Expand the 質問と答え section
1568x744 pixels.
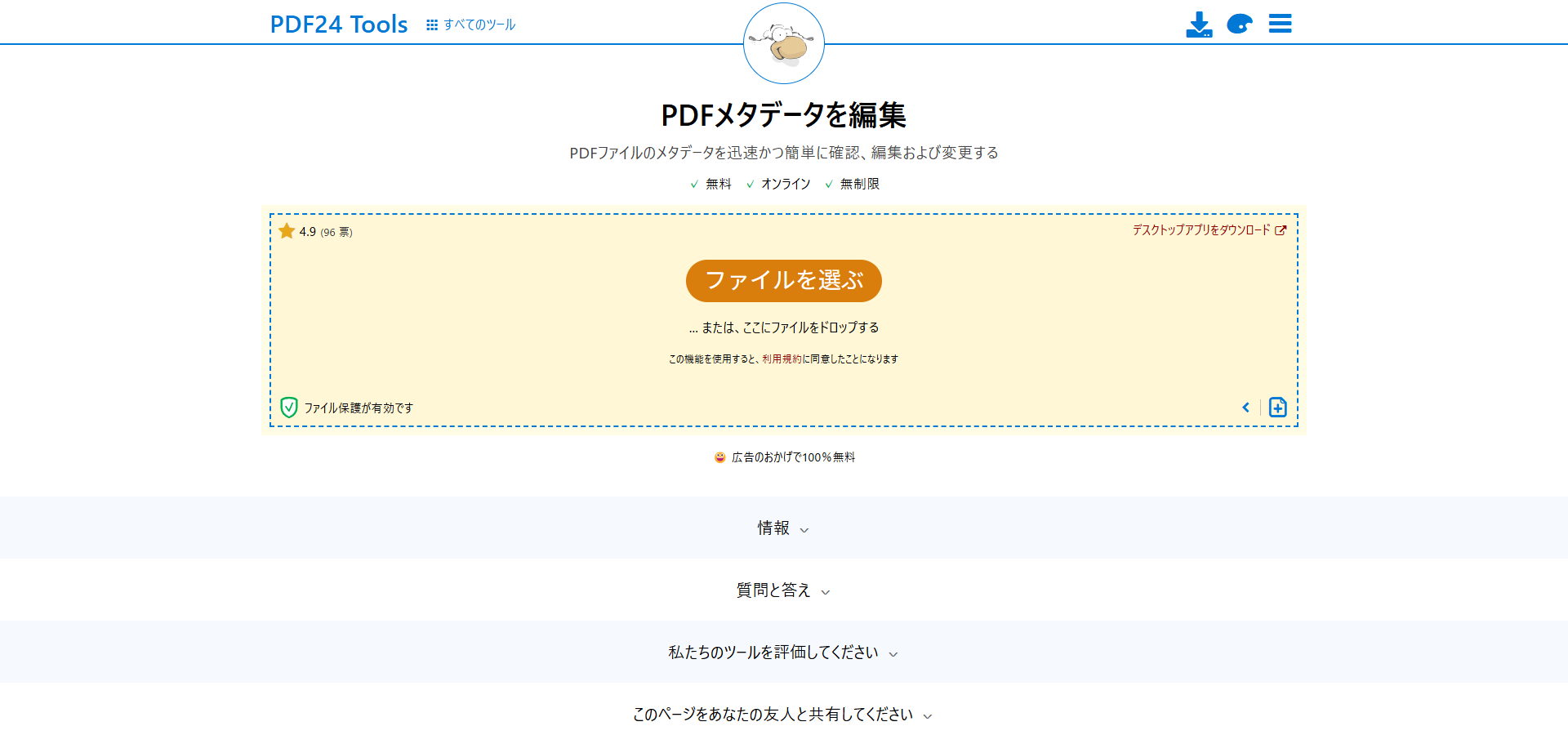tap(784, 590)
